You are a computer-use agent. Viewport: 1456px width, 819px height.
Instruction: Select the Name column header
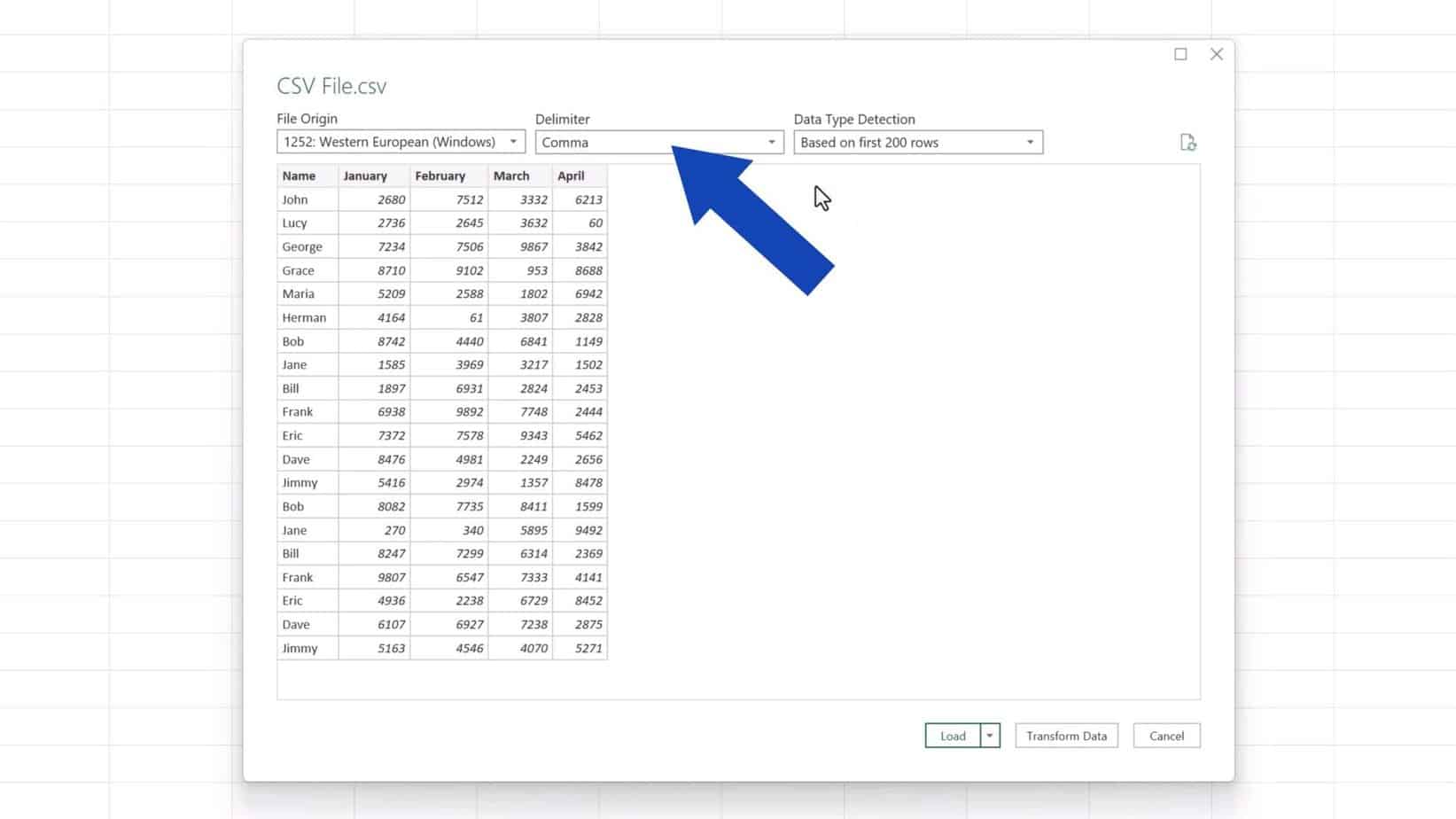[x=300, y=175]
